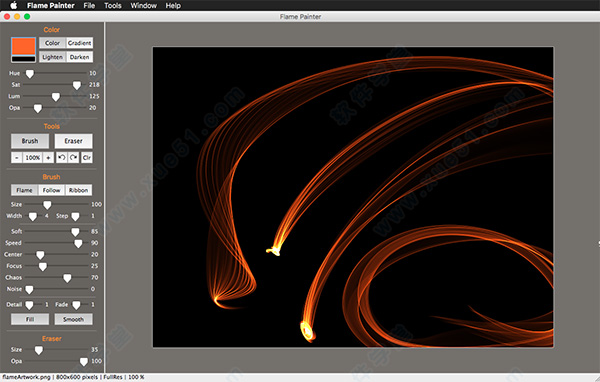The width and height of the screenshot is (600, 382).
Task: Open the File menu
Action: (89, 5)
